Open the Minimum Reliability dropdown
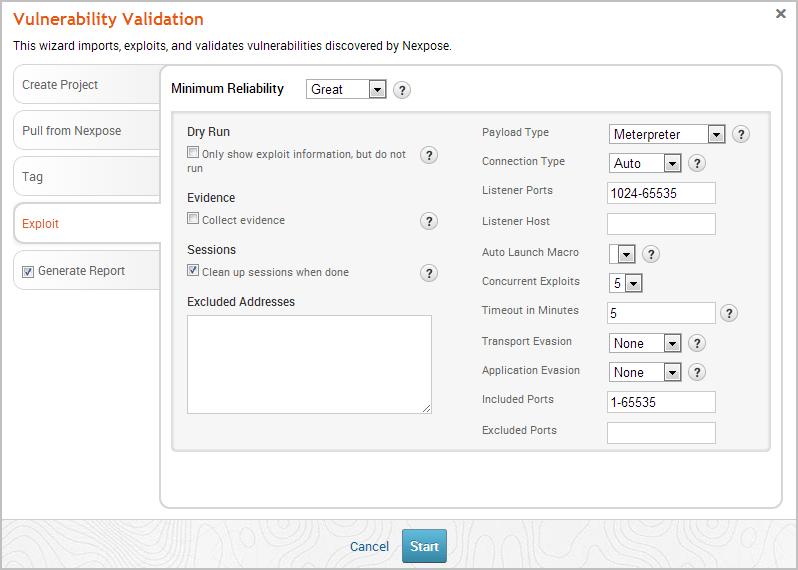This screenshot has width=798, height=570. [x=346, y=90]
